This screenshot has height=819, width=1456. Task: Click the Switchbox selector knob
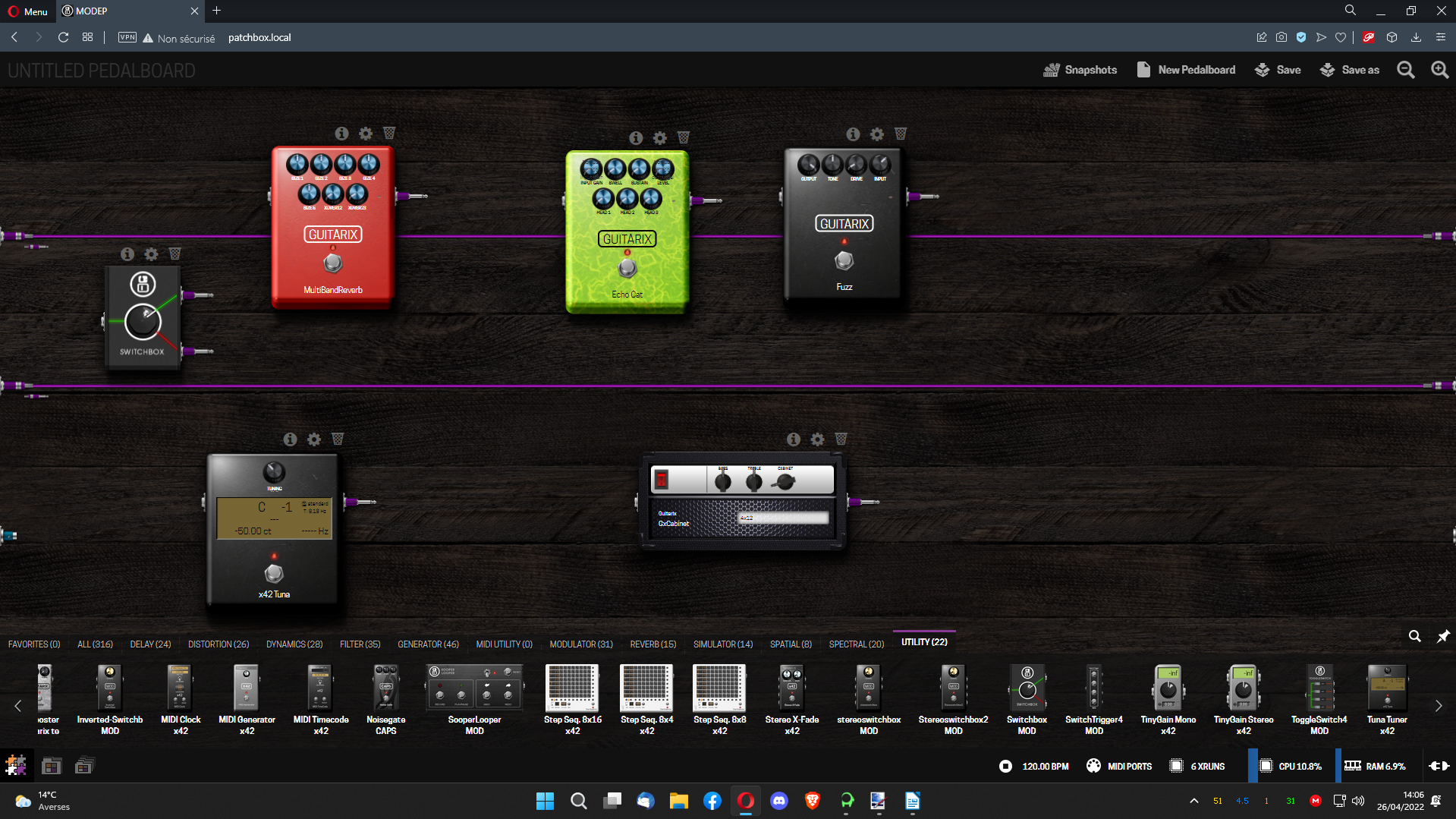click(143, 321)
